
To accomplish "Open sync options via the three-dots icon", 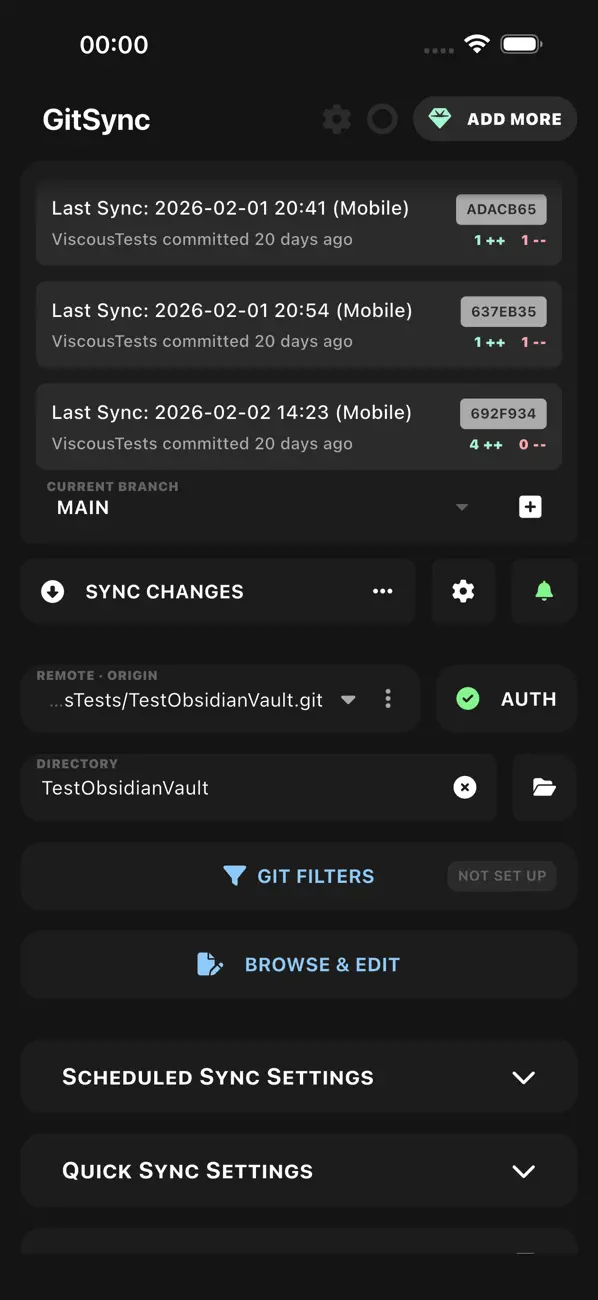I will (383, 592).
